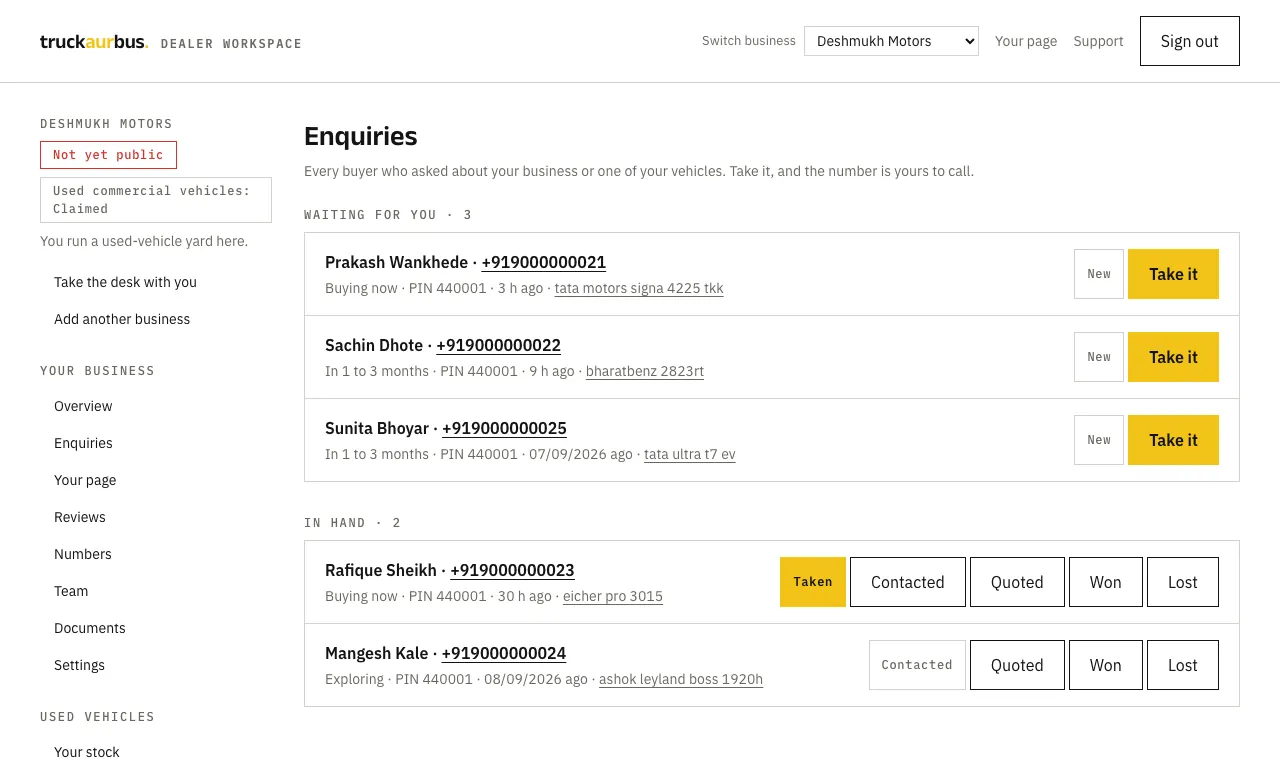Open phone link +919000000024 for Mangesh Kale

(x=503, y=653)
